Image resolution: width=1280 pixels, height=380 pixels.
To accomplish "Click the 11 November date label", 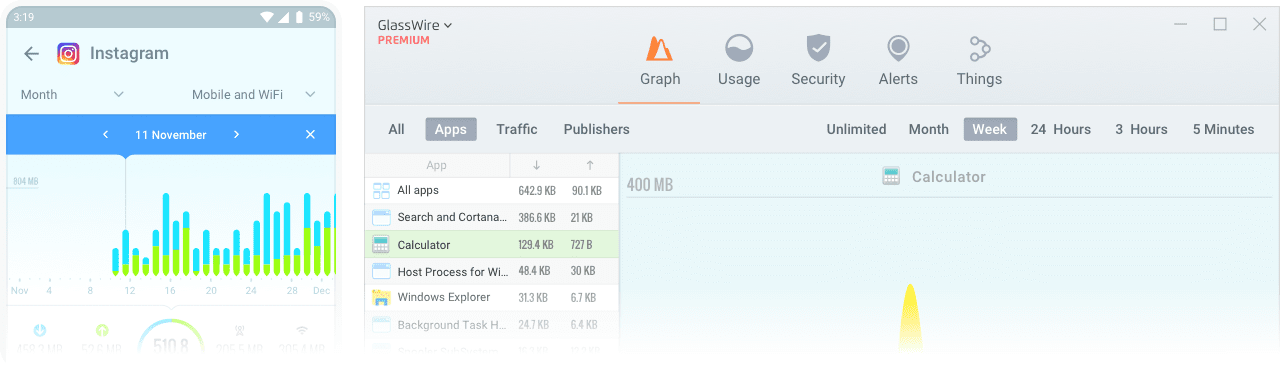I will tap(171, 134).
